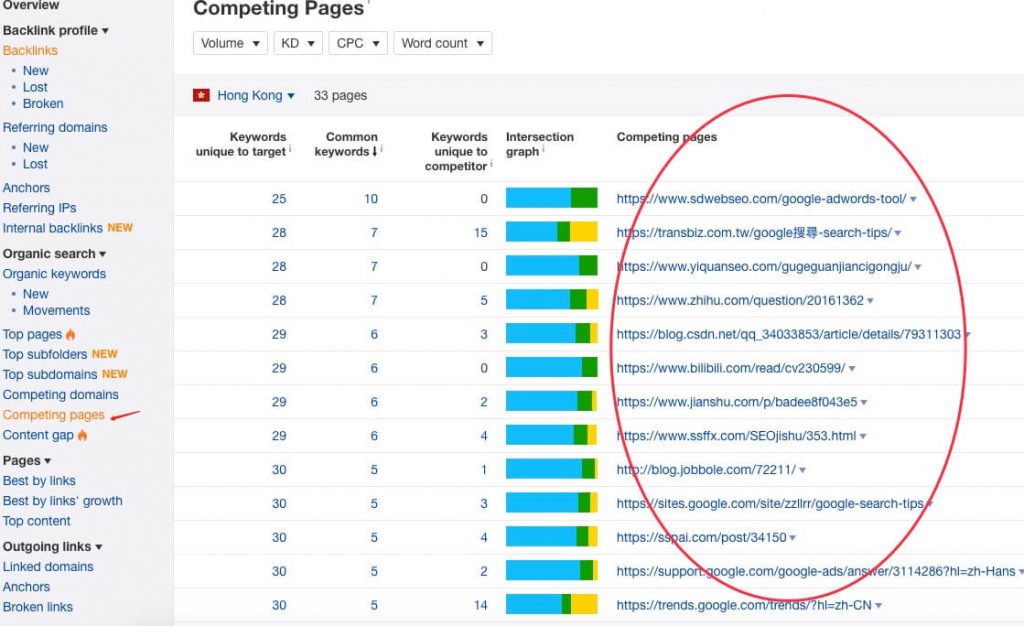Click the flame icon beside Top pages
The height and width of the screenshot is (626, 1024).
[x=71, y=334]
